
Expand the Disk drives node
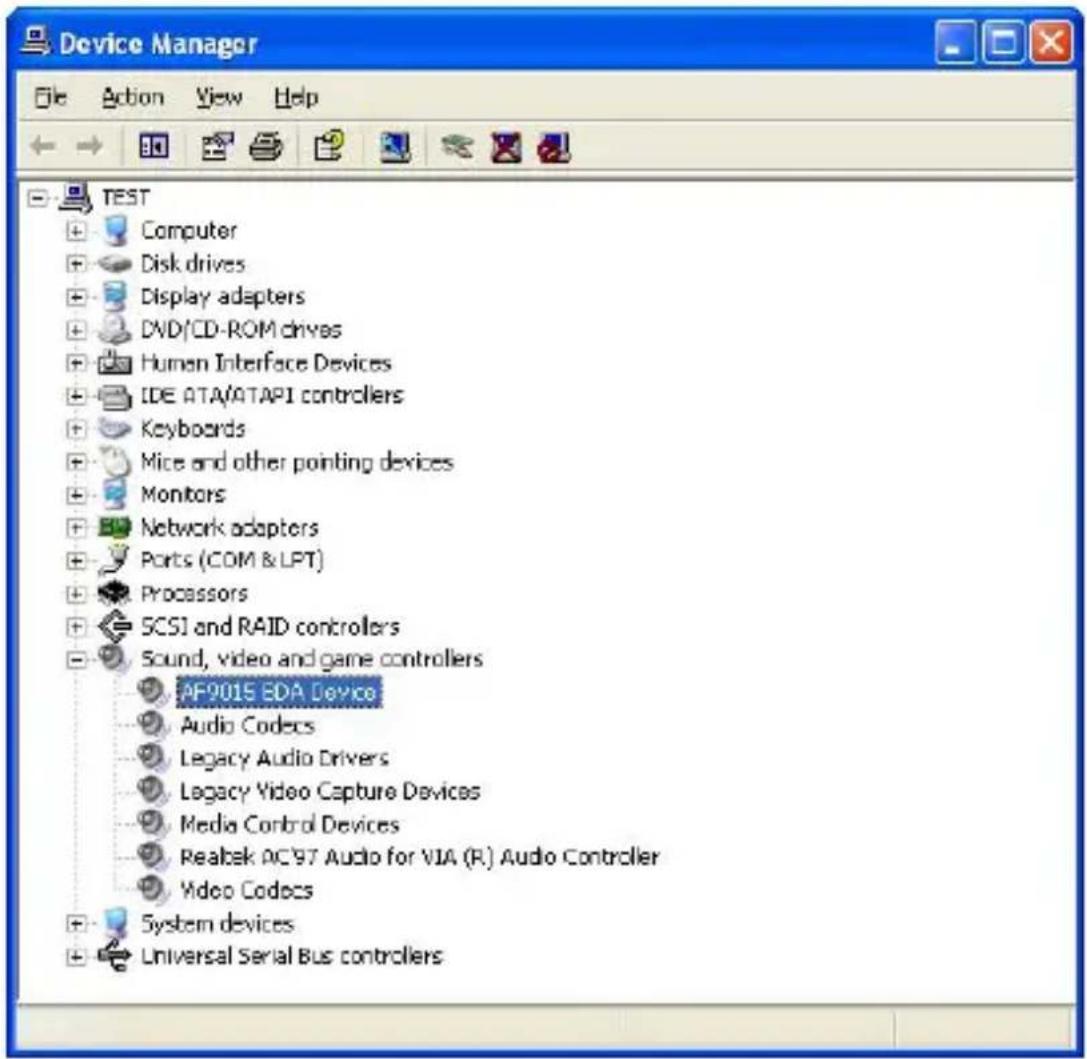click(x=76, y=264)
